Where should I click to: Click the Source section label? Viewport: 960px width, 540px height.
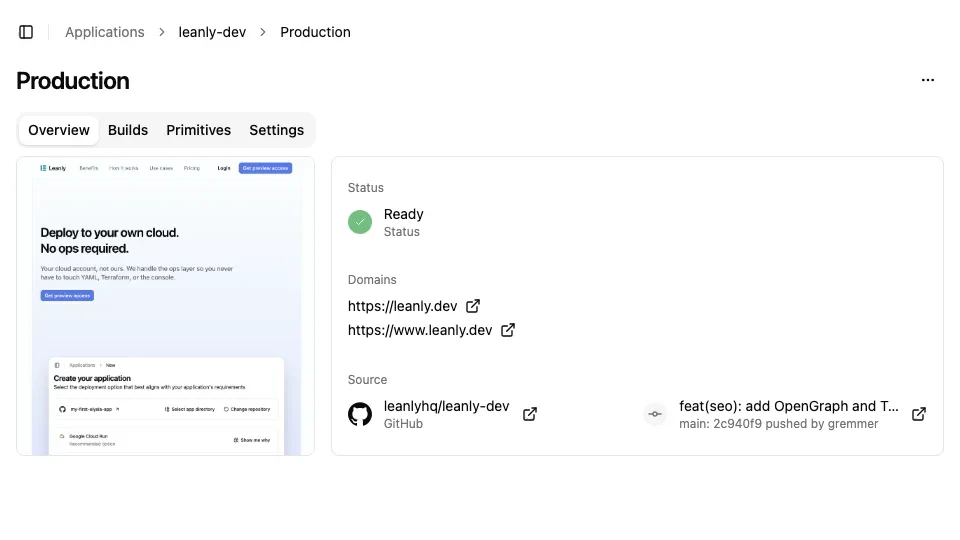click(x=367, y=380)
